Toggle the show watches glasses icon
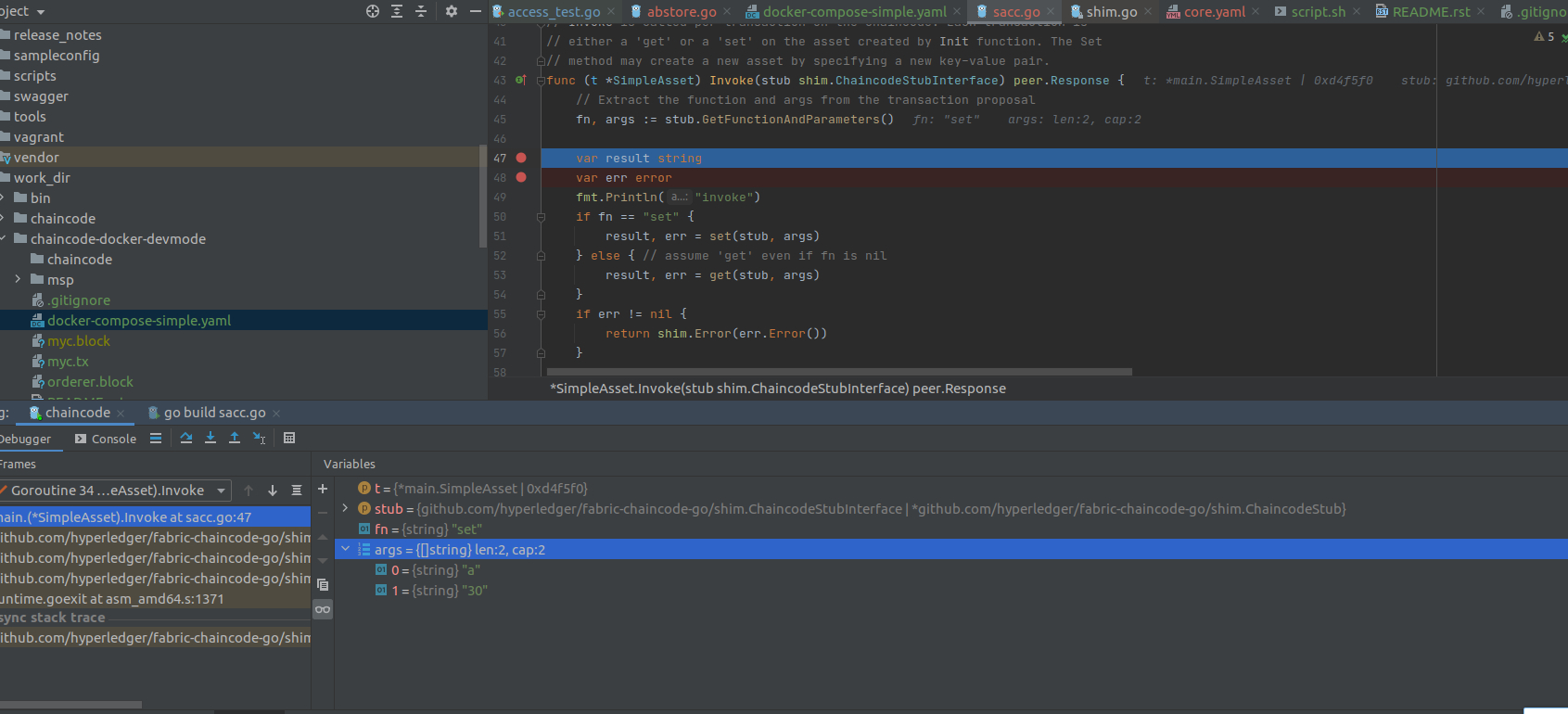 (323, 609)
